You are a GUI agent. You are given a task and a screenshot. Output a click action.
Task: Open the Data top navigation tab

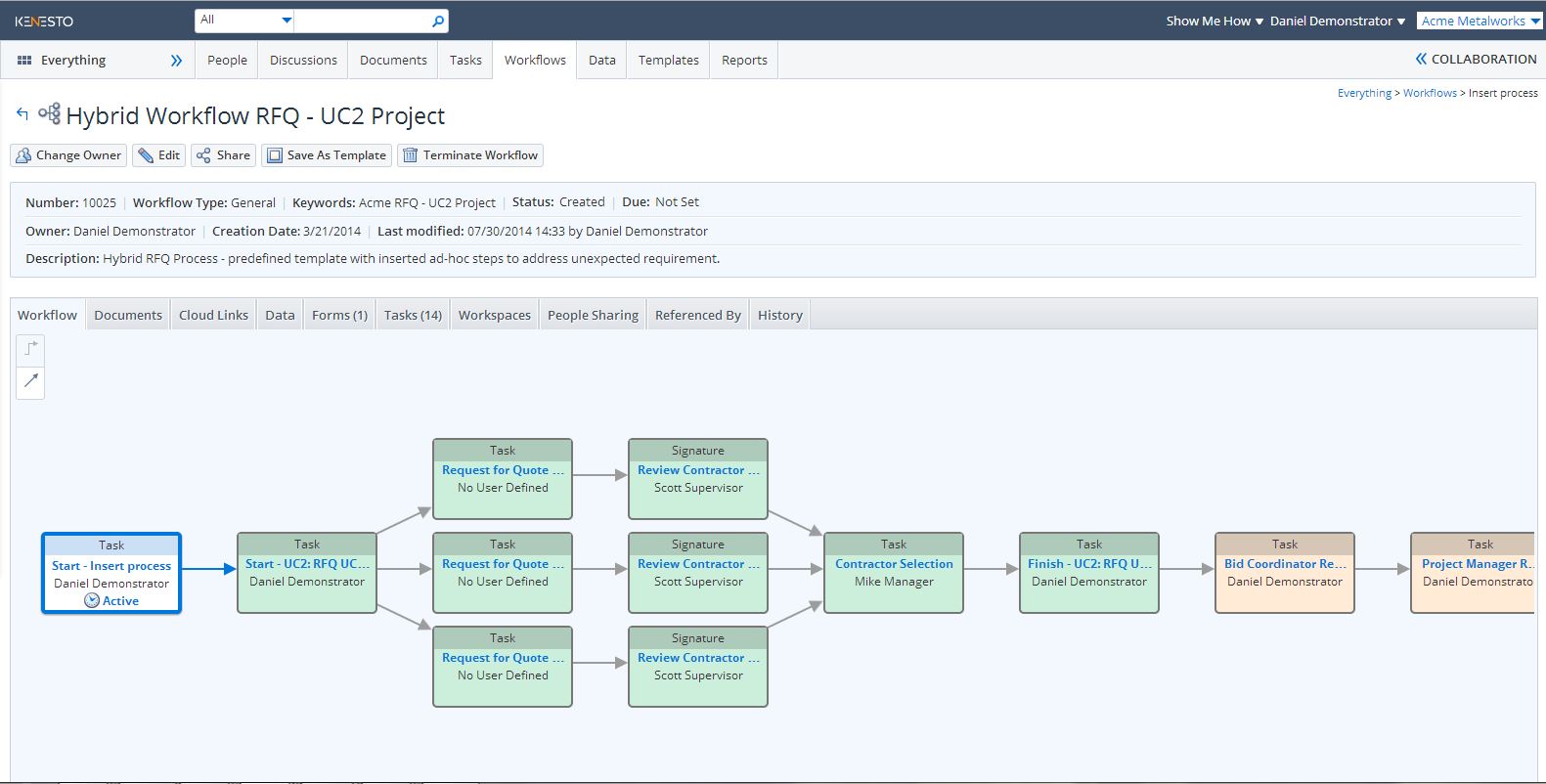tap(602, 60)
